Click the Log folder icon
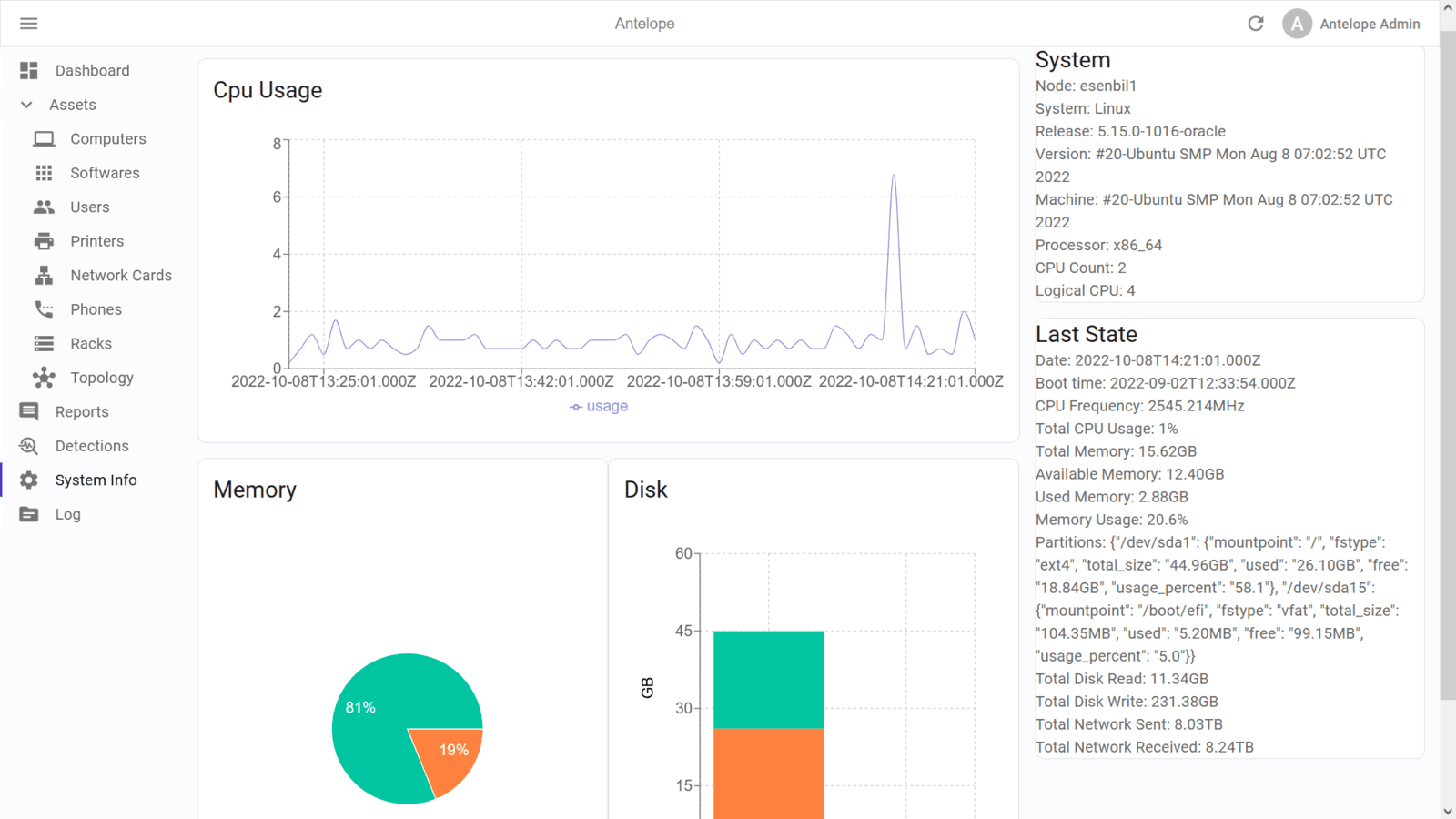 click(x=29, y=514)
